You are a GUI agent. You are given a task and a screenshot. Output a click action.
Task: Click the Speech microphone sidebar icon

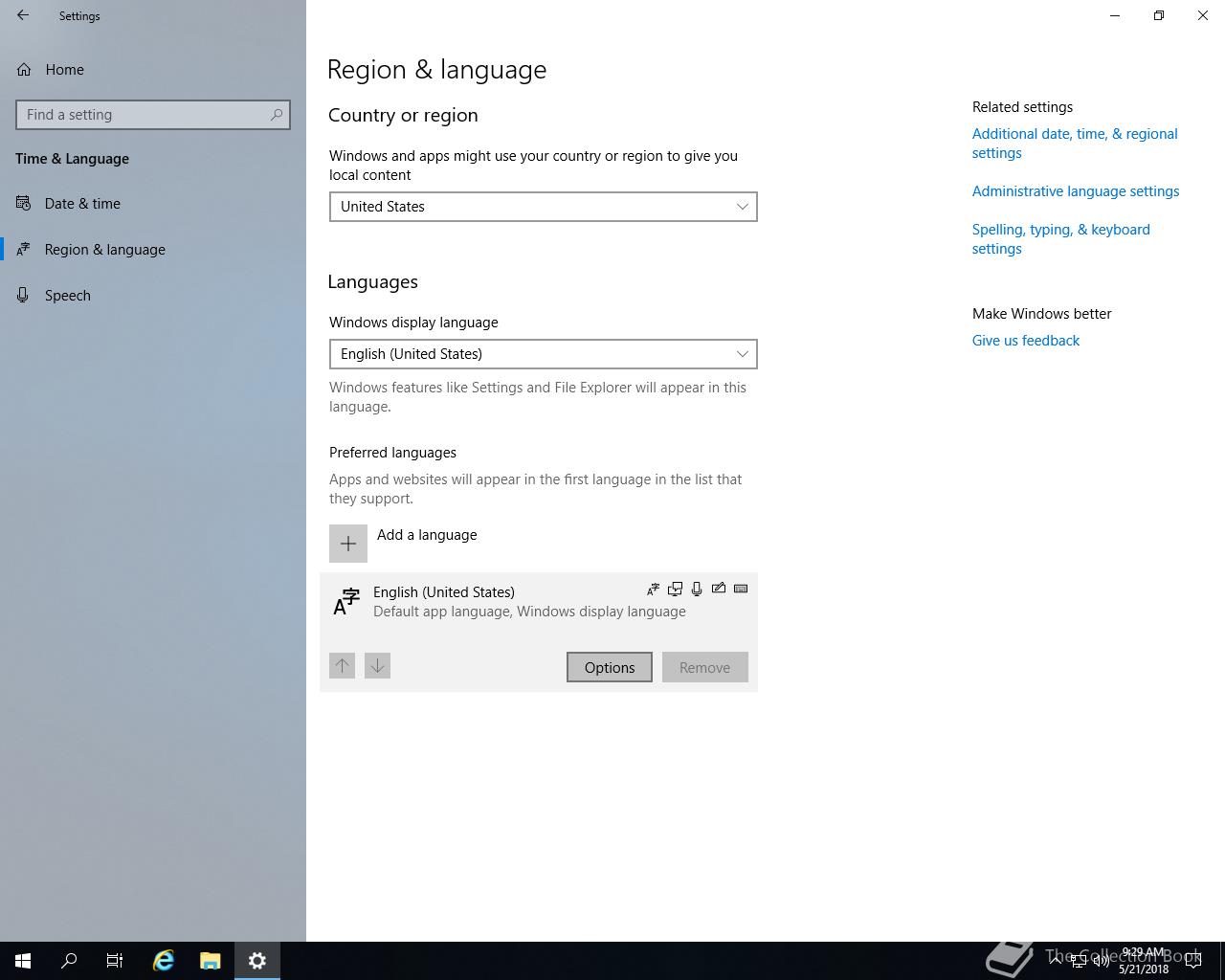point(23,295)
